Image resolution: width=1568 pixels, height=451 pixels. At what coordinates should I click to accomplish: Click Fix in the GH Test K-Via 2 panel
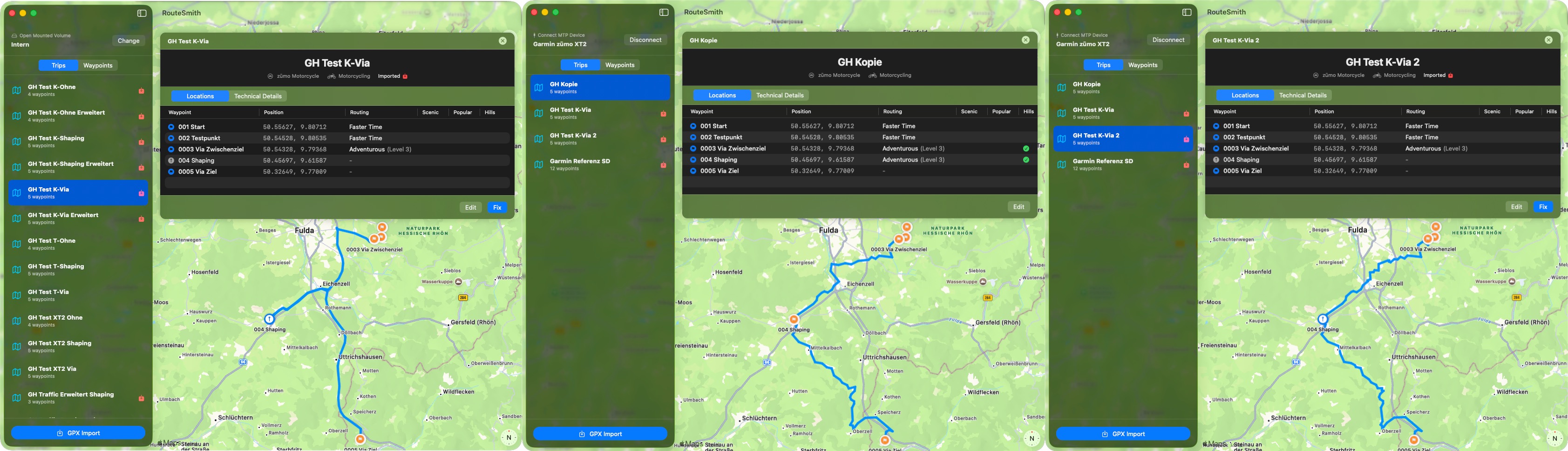1543,207
